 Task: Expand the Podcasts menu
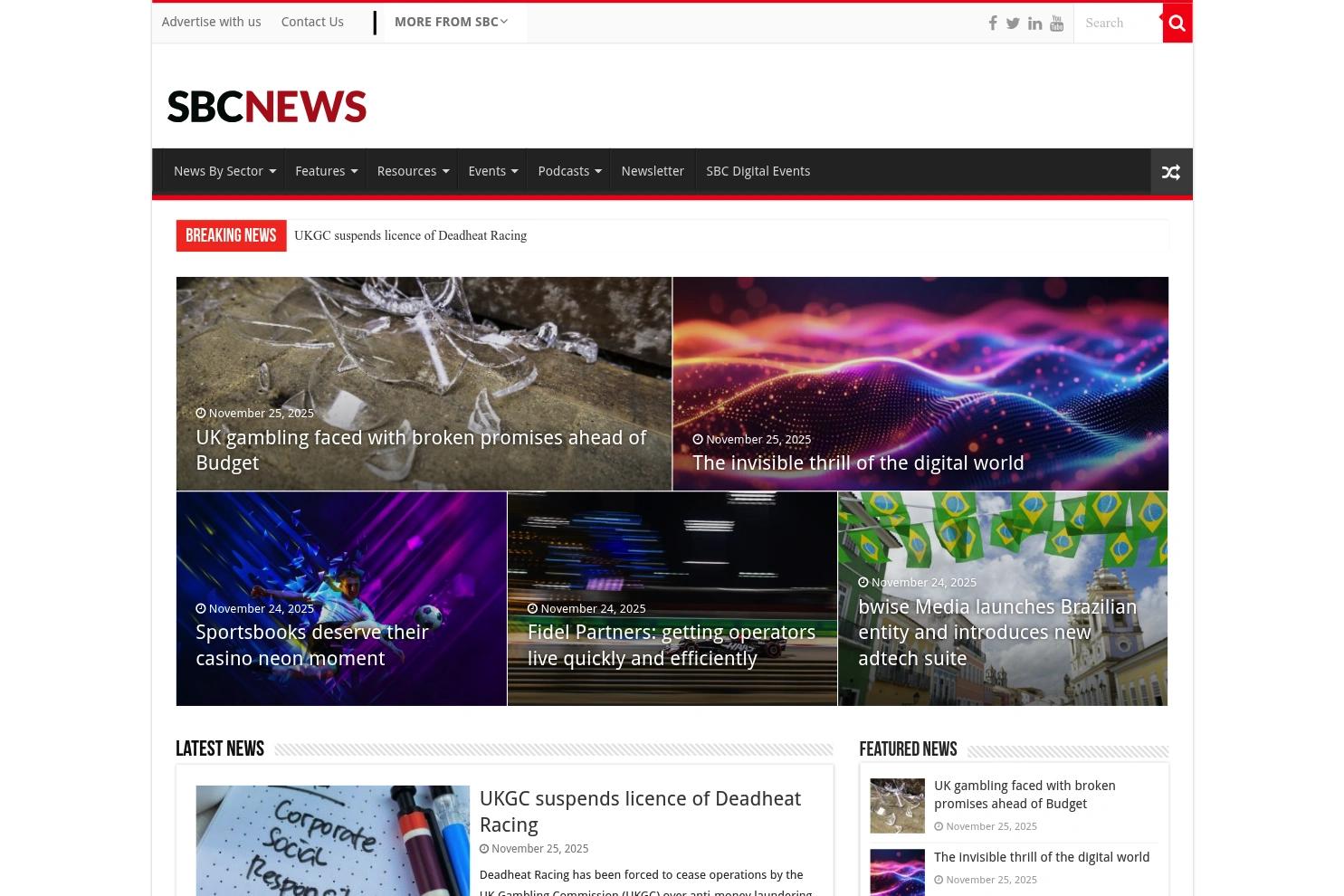[569, 171]
